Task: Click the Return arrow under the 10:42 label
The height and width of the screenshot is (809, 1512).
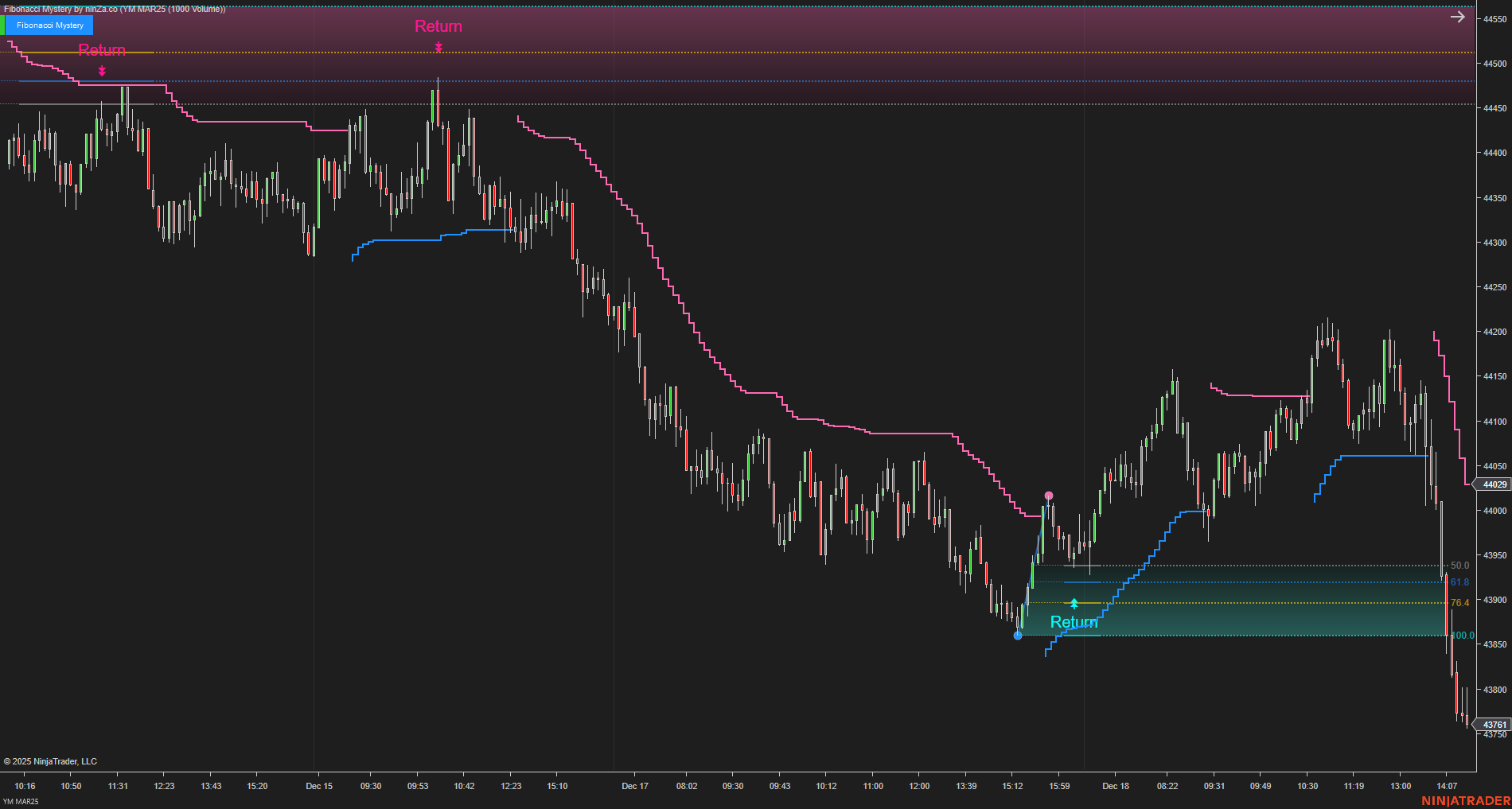Action: tap(438, 48)
